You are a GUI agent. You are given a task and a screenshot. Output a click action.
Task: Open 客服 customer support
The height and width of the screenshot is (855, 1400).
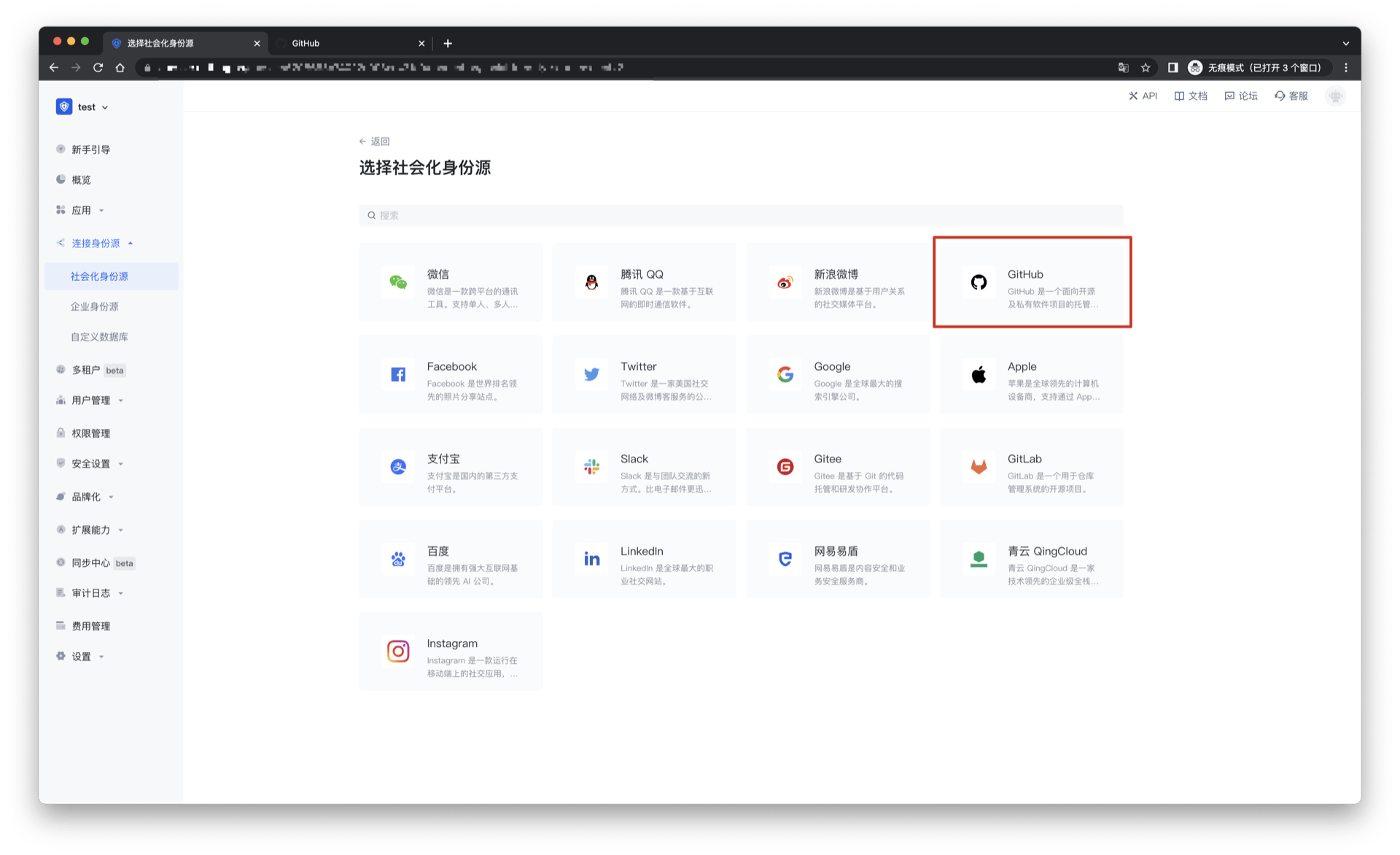[1291, 96]
